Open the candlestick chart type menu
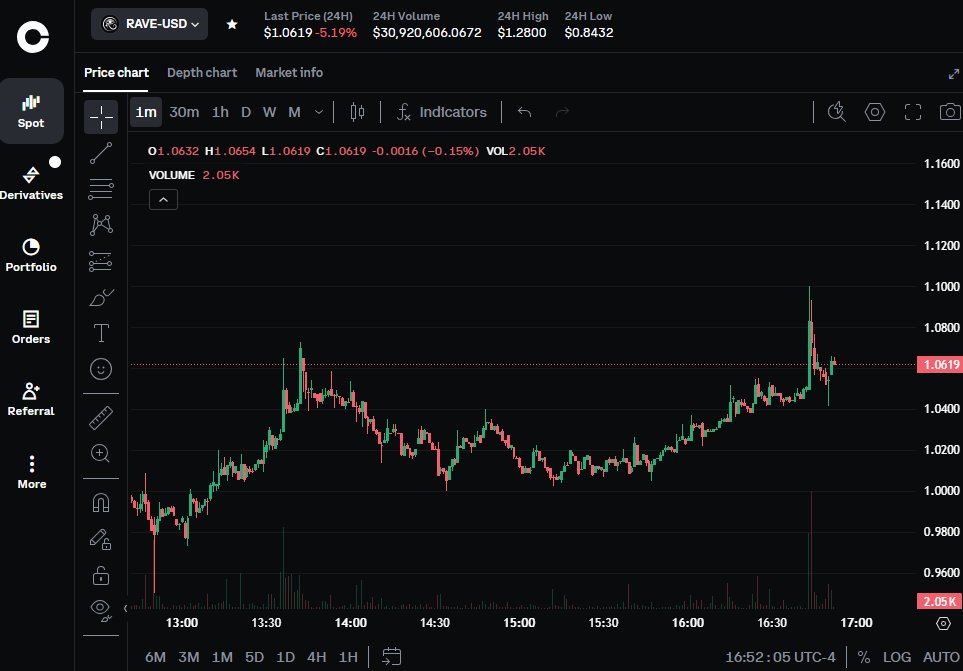The height and width of the screenshot is (671, 963). click(x=357, y=112)
